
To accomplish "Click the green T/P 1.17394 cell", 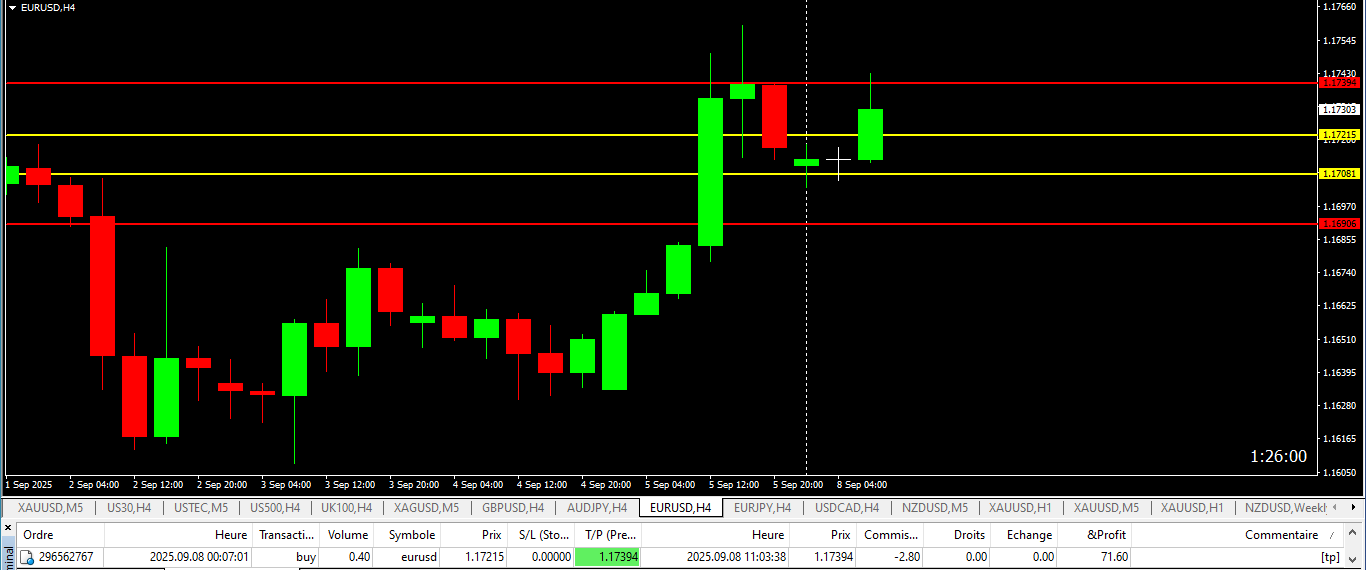I will pos(607,557).
